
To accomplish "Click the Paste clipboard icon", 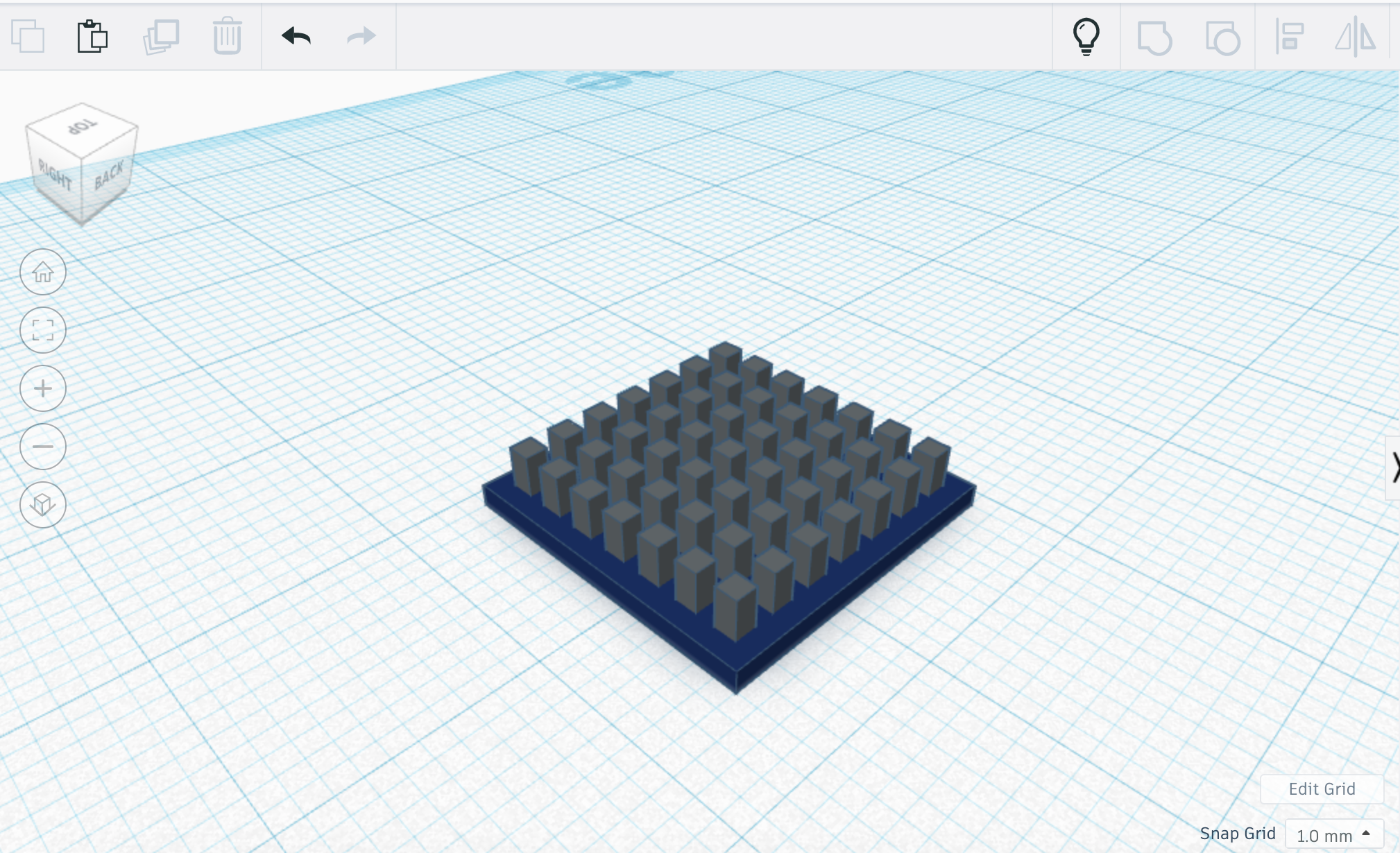I will click(x=92, y=36).
